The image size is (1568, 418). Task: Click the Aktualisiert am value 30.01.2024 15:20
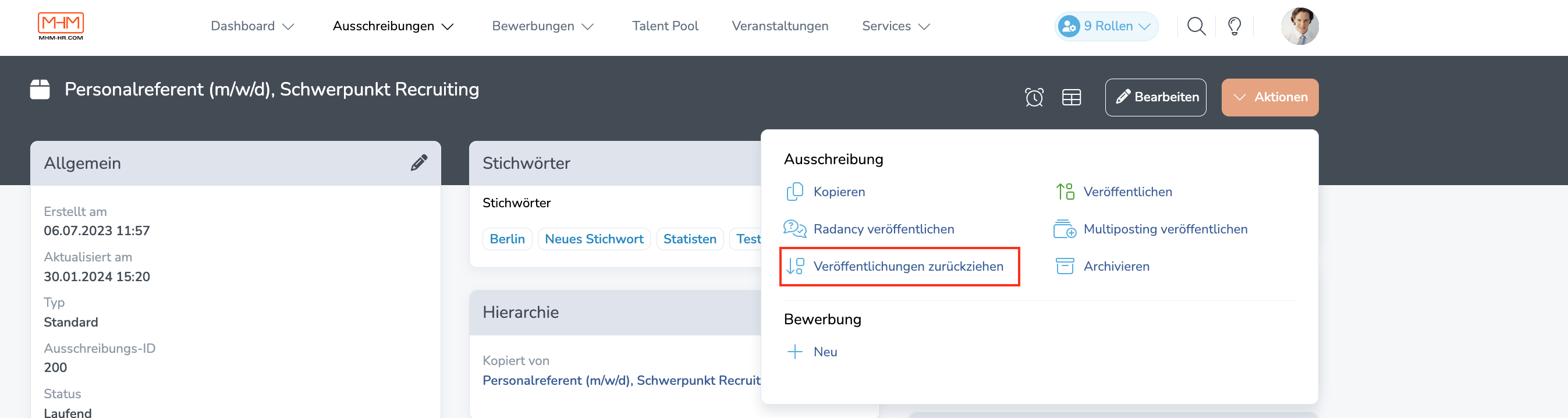tap(97, 276)
